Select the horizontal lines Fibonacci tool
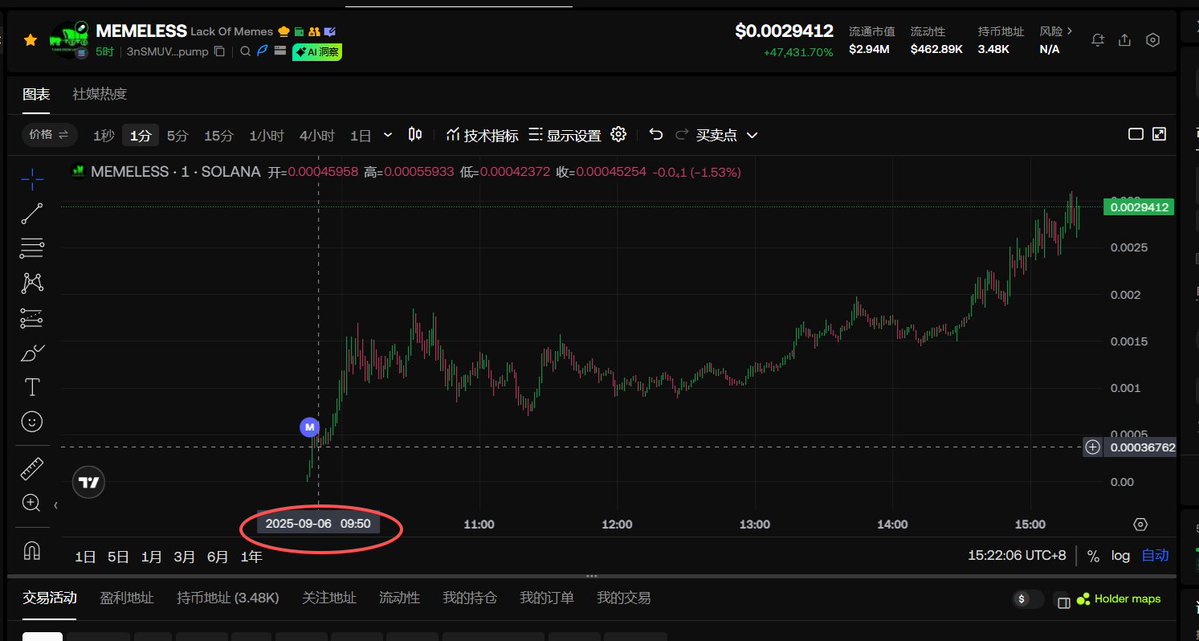Image resolution: width=1199 pixels, height=641 pixels. coord(32,248)
